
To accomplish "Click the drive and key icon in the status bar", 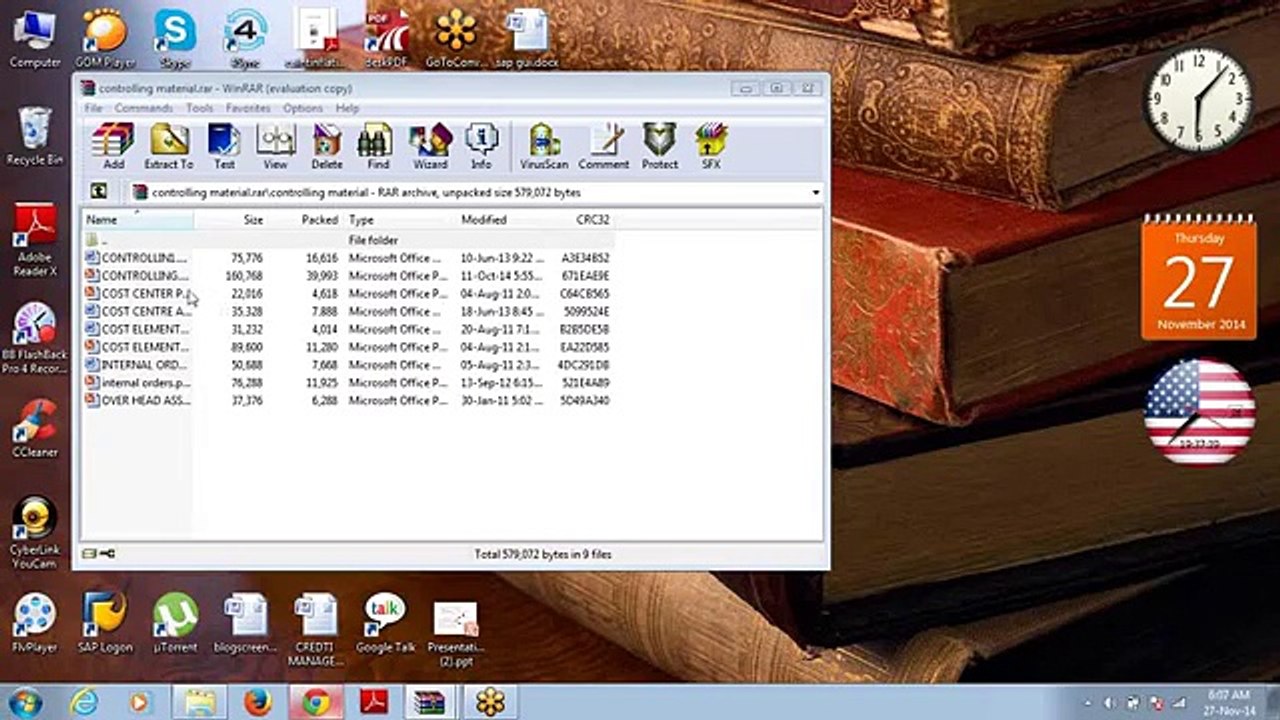I will coord(98,554).
